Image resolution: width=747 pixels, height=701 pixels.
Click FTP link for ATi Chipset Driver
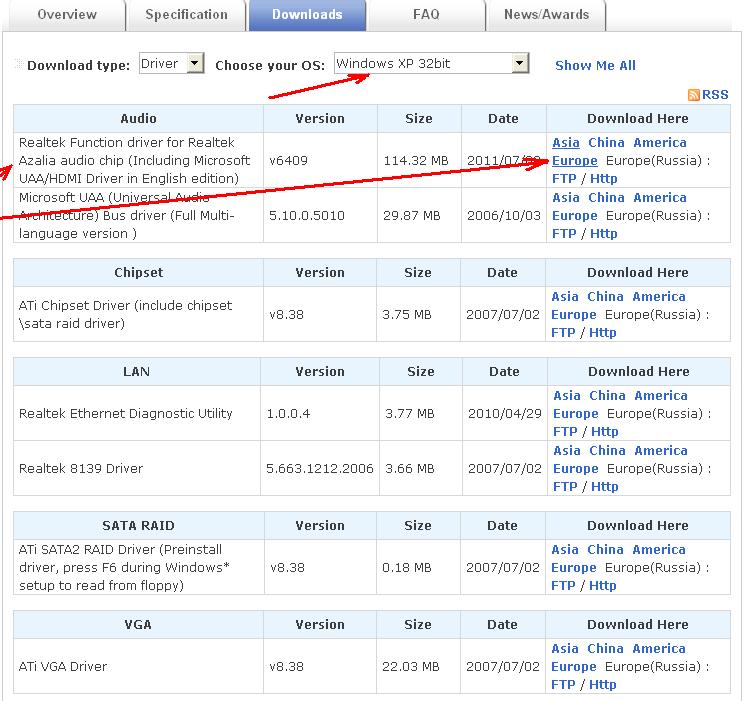point(564,333)
